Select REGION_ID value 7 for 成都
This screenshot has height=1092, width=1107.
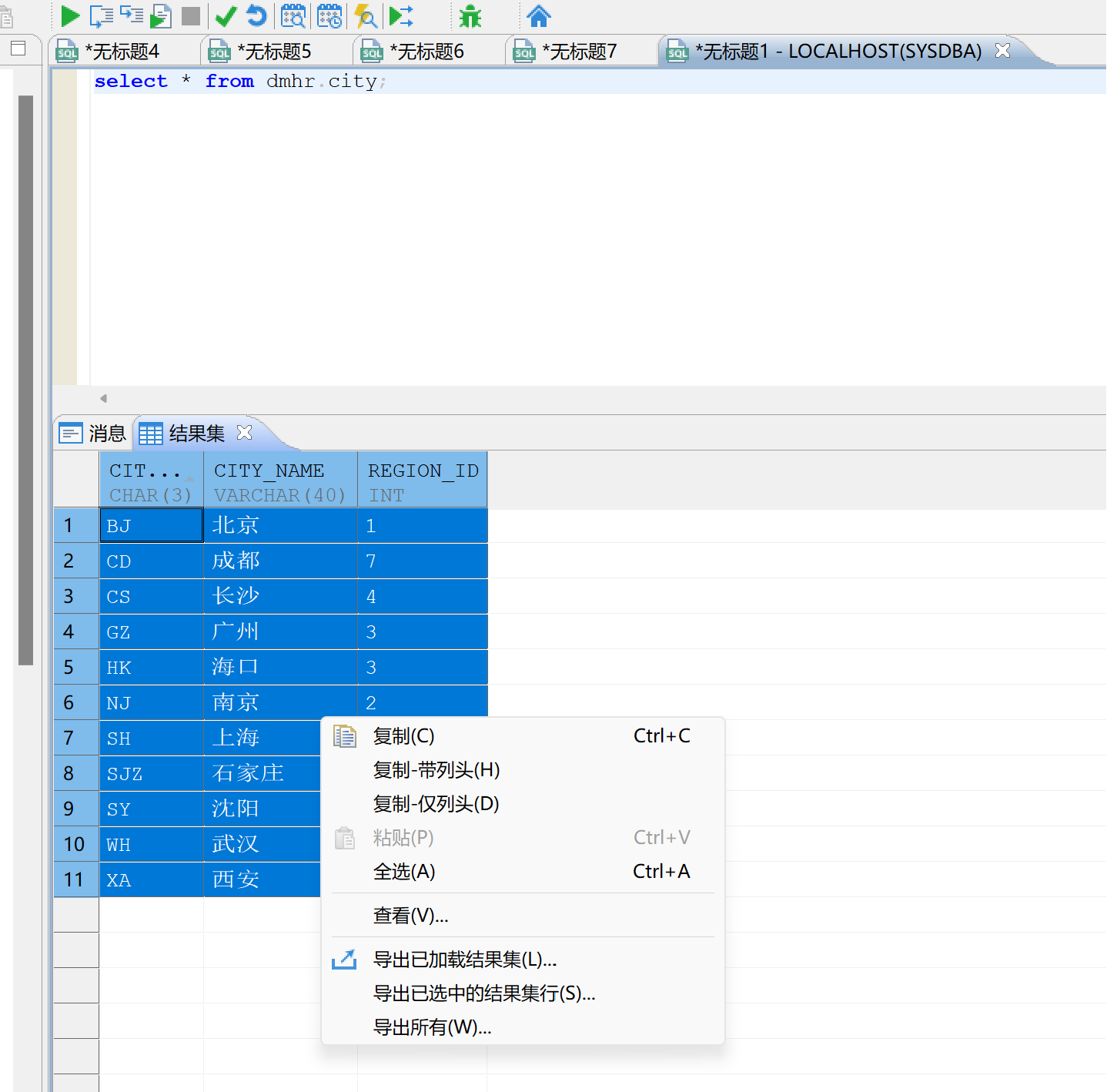[x=423, y=561]
